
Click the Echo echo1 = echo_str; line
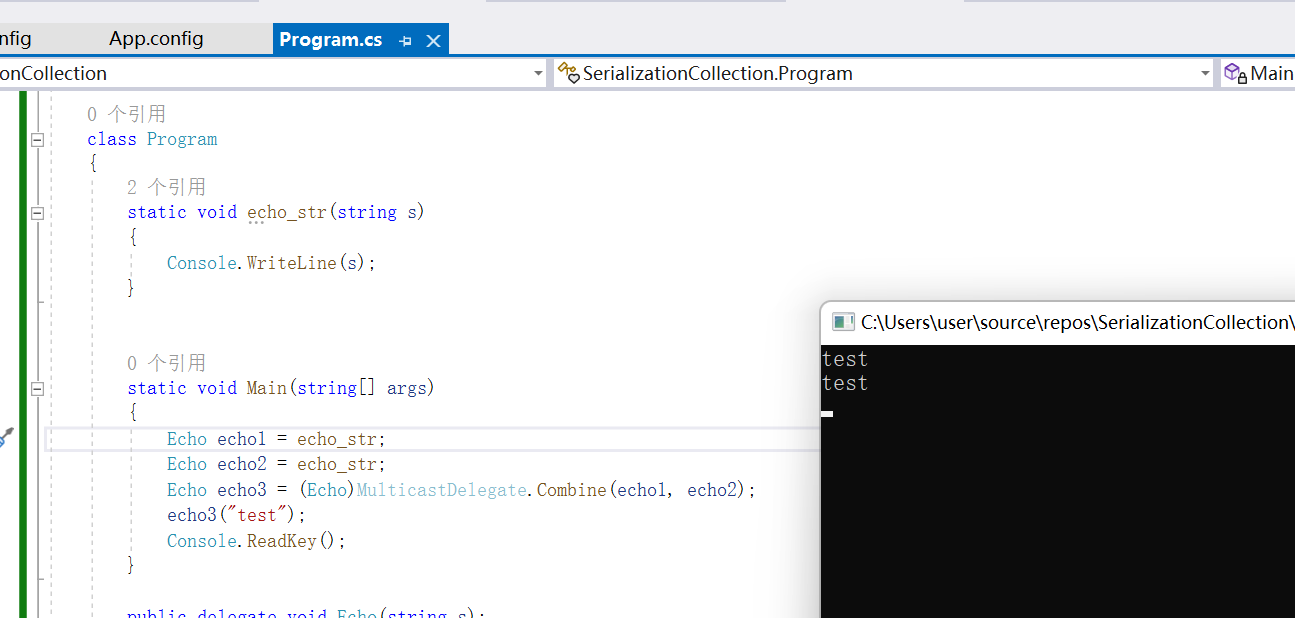click(276, 439)
